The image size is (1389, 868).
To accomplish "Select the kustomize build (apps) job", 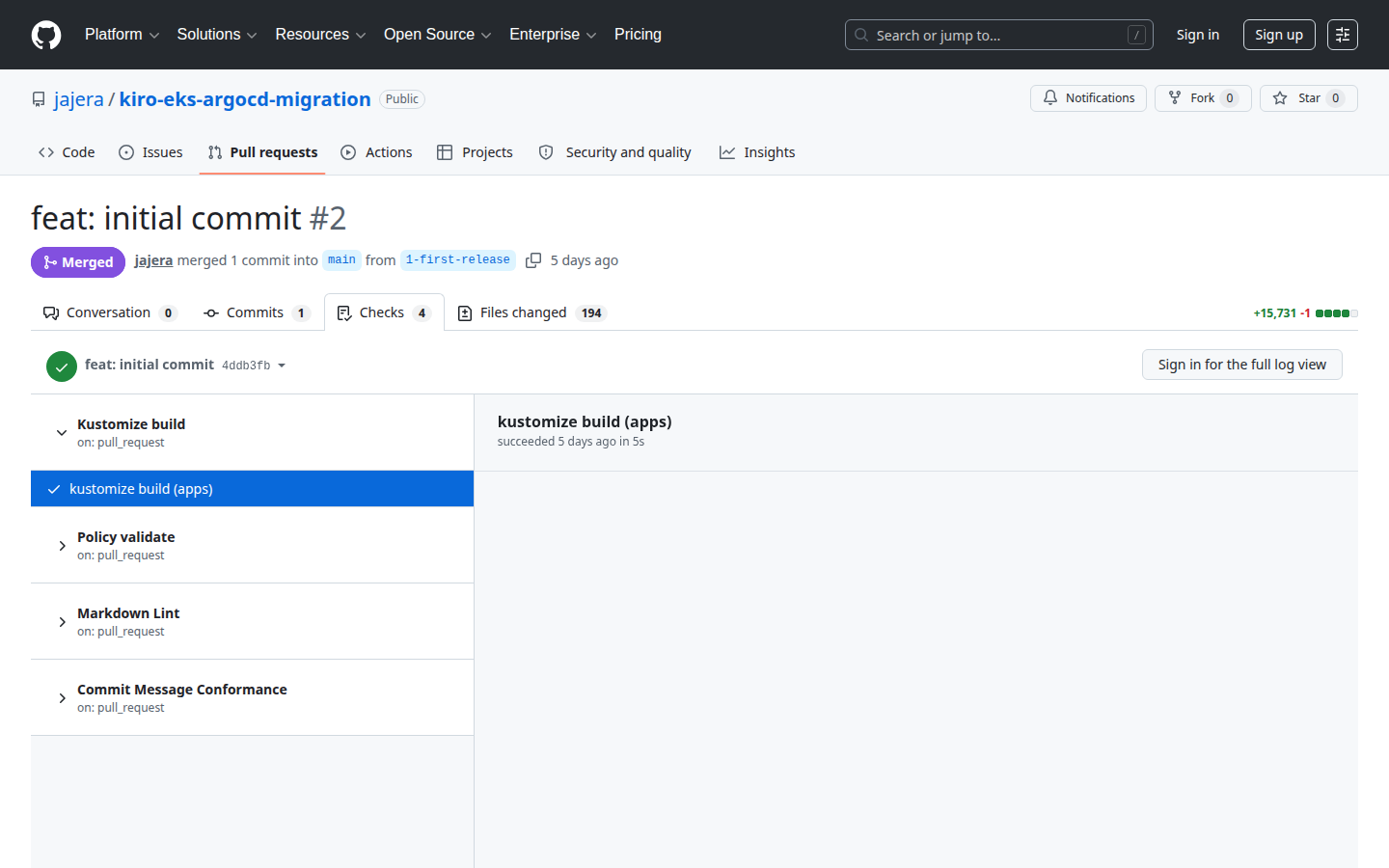I will [252, 489].
